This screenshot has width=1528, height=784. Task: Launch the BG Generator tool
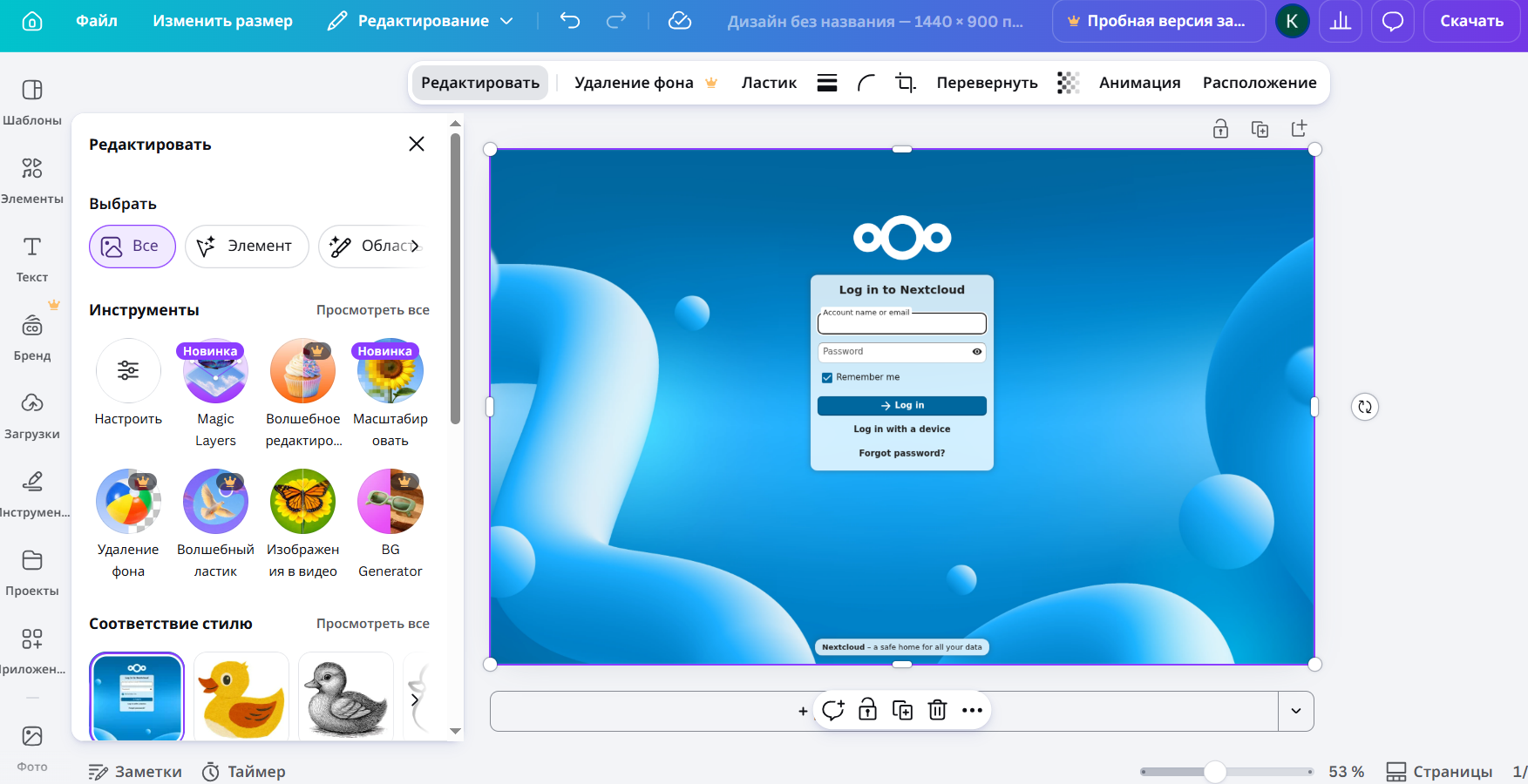tap(390, 525)
